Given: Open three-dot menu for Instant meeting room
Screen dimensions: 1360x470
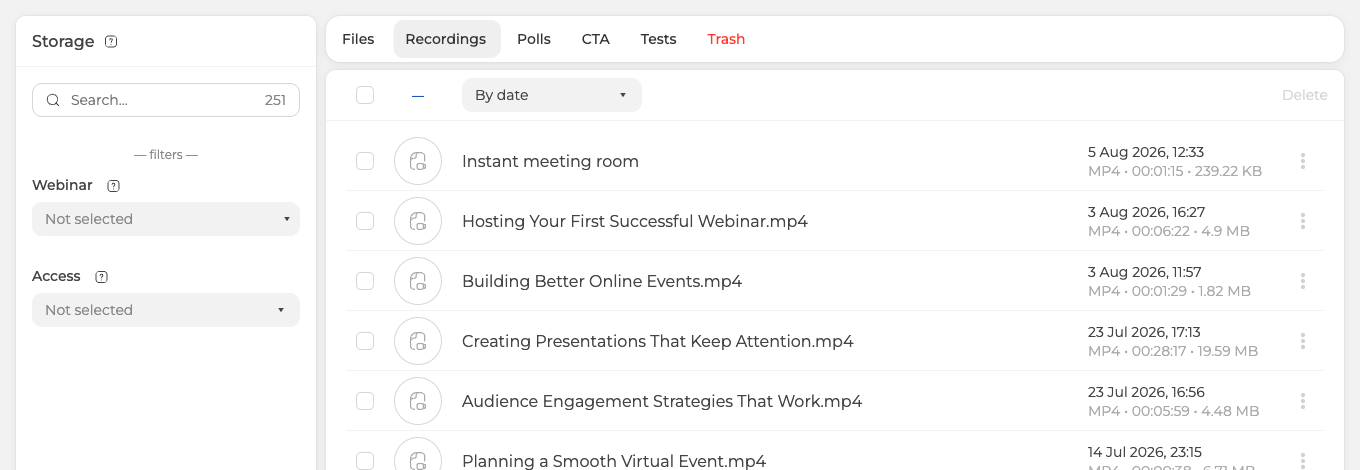Looking at the screenshot, I should (1303, 161).
